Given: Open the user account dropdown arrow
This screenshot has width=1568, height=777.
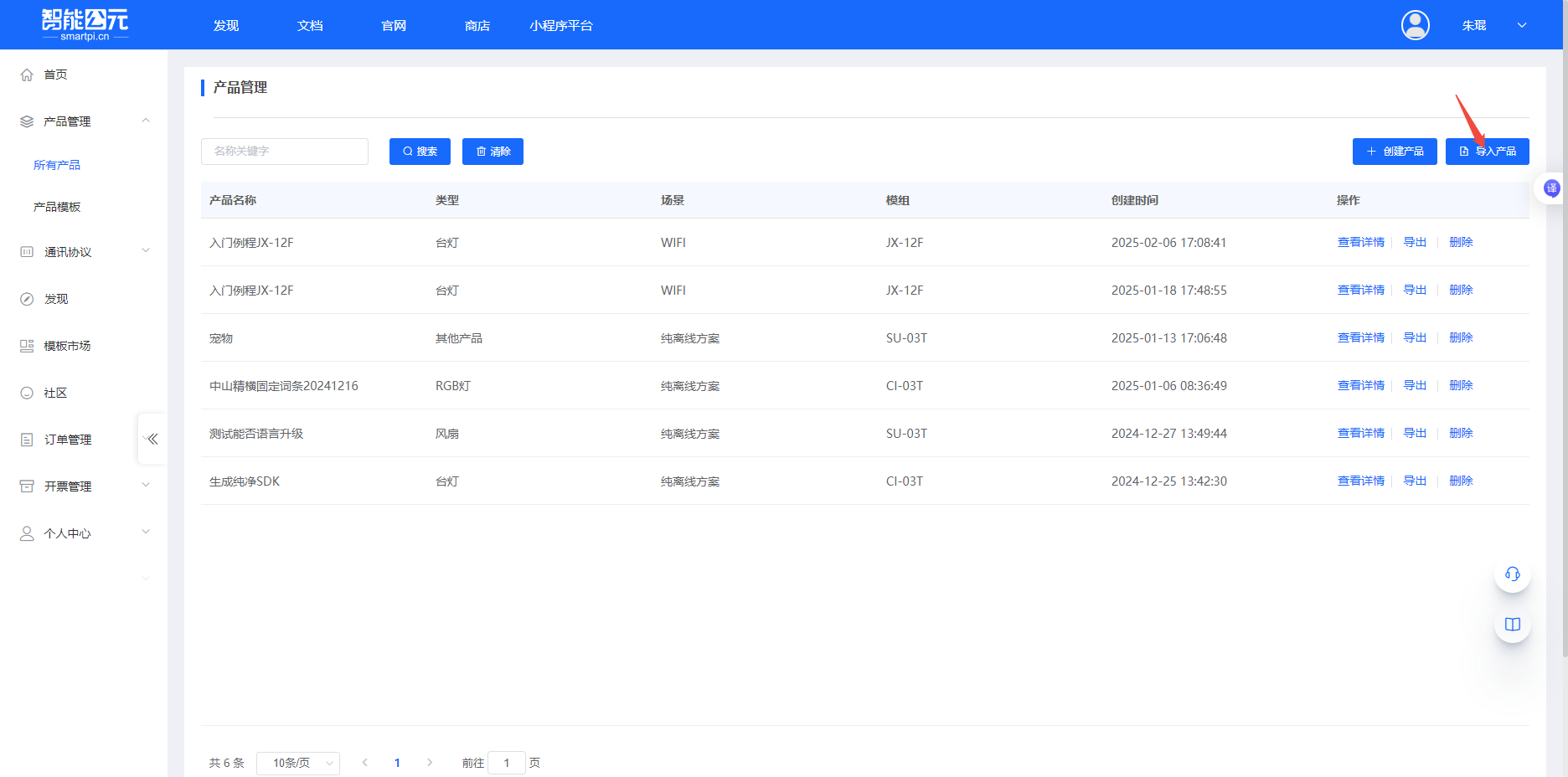Looking at the screenshot, I should 1522,25.
